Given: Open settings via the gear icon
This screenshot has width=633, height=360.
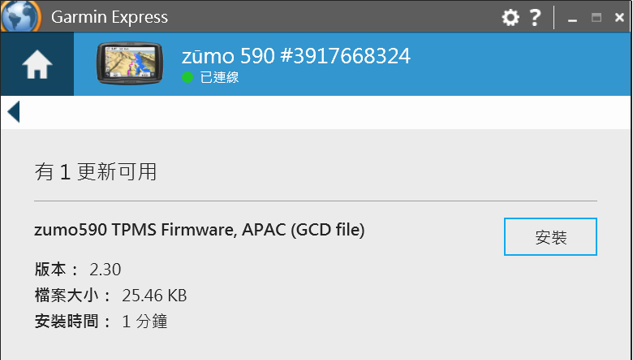Looking at the screenshot, I should tap(511, 17).
